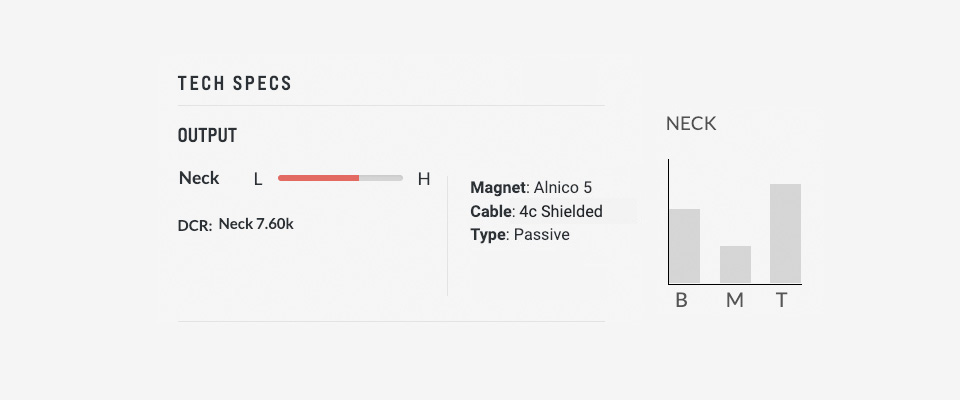The image size is (960, 400).
Task: Click the H high-end marker
Action: [424, 179]
